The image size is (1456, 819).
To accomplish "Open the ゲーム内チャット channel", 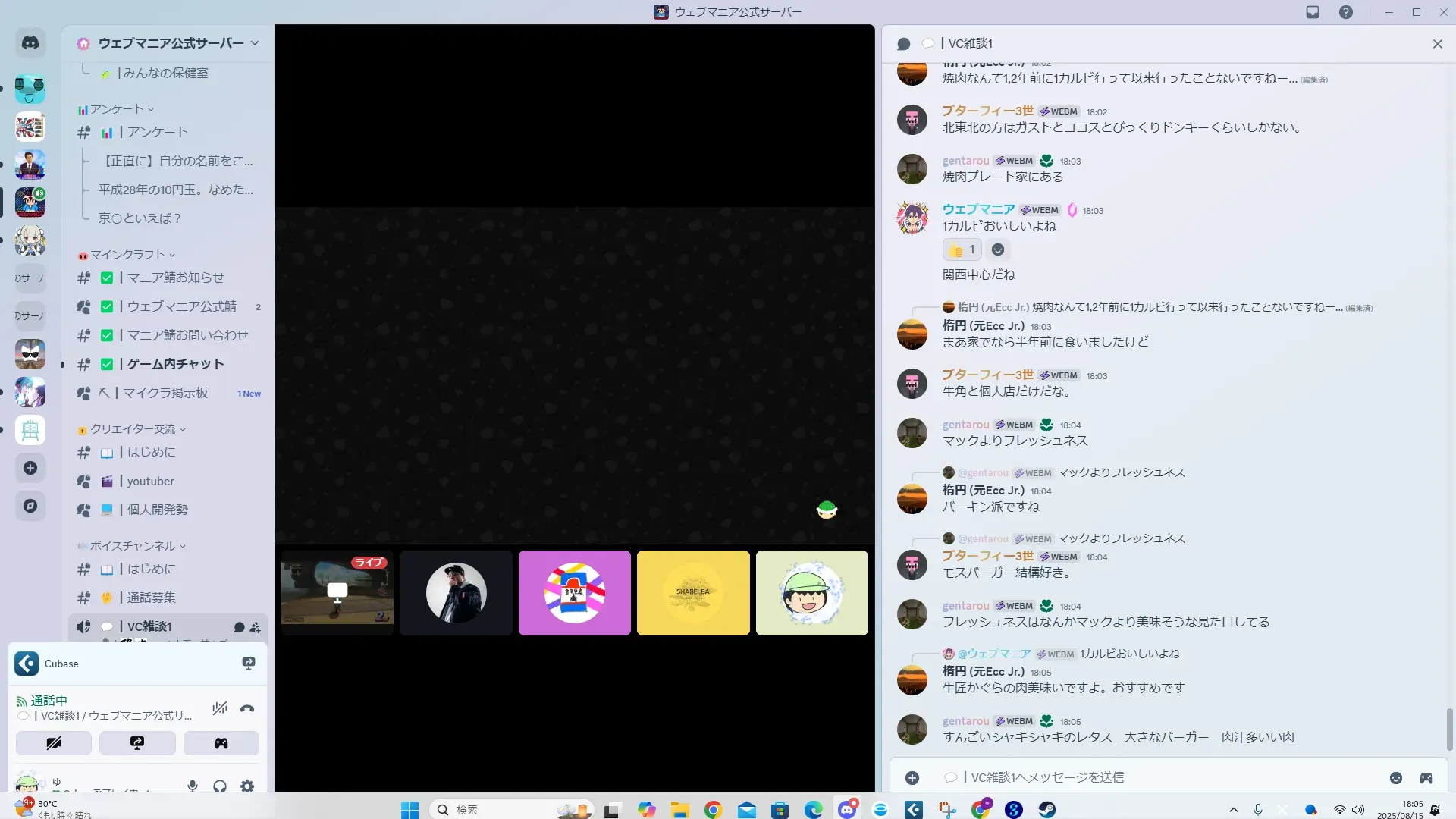I will point(175,364).
